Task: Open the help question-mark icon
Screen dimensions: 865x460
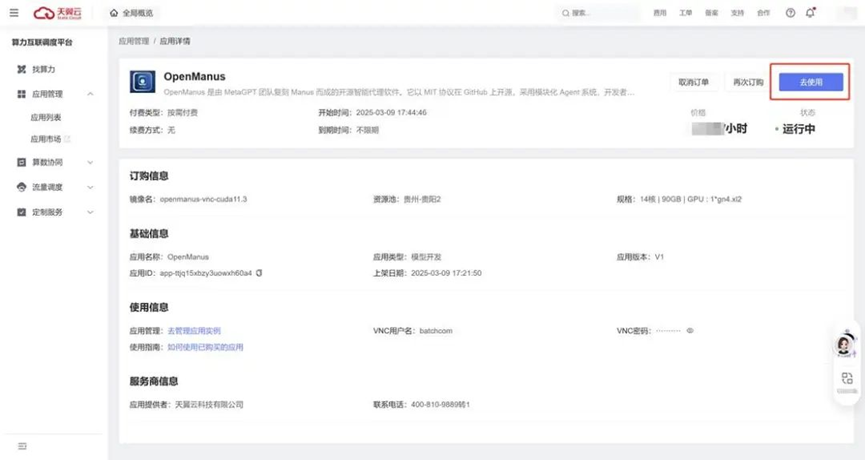Action: [790, 13]
